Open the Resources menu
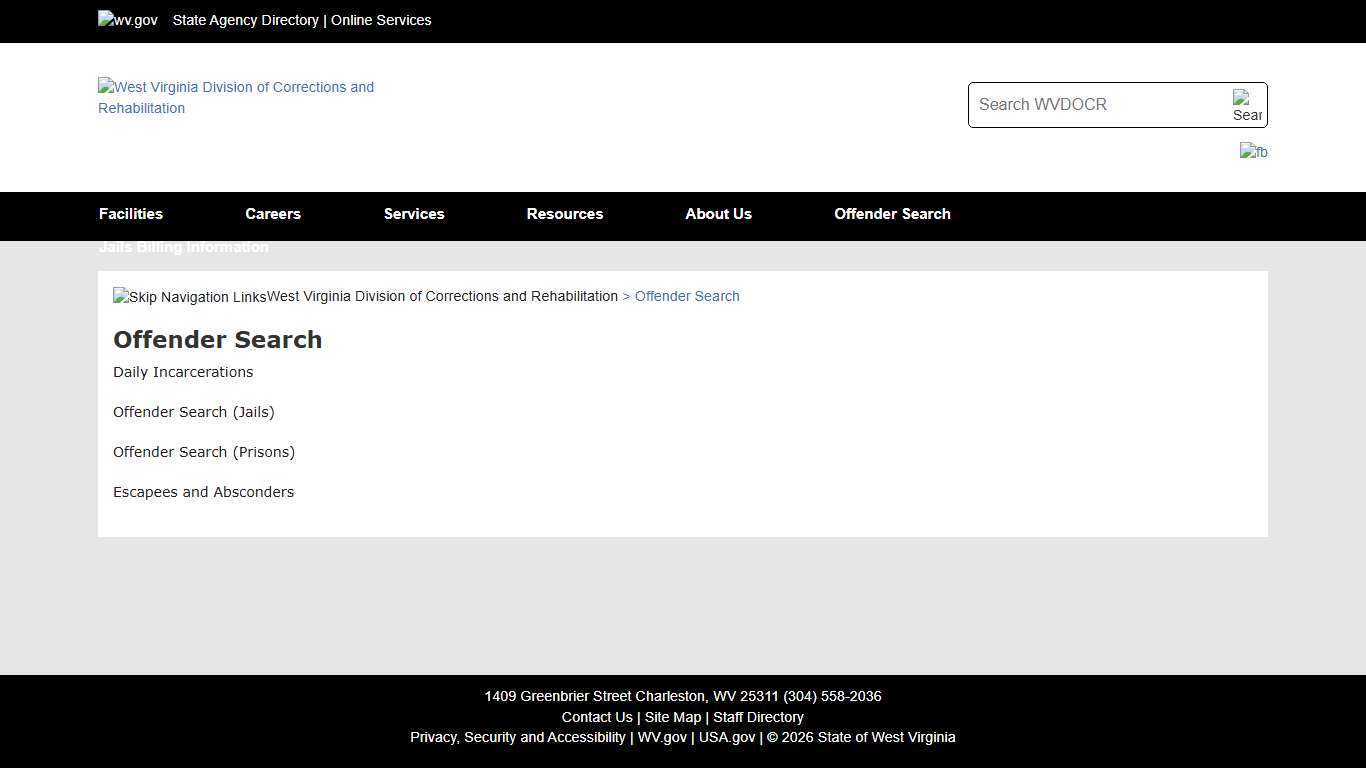1366x768 pixels. pos(564,213)
